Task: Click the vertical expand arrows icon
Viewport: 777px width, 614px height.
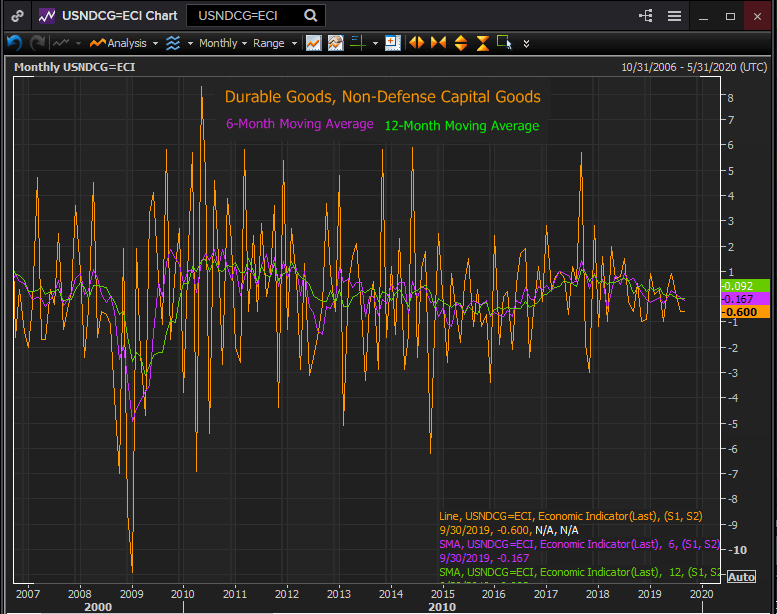Action: point(460,43)
